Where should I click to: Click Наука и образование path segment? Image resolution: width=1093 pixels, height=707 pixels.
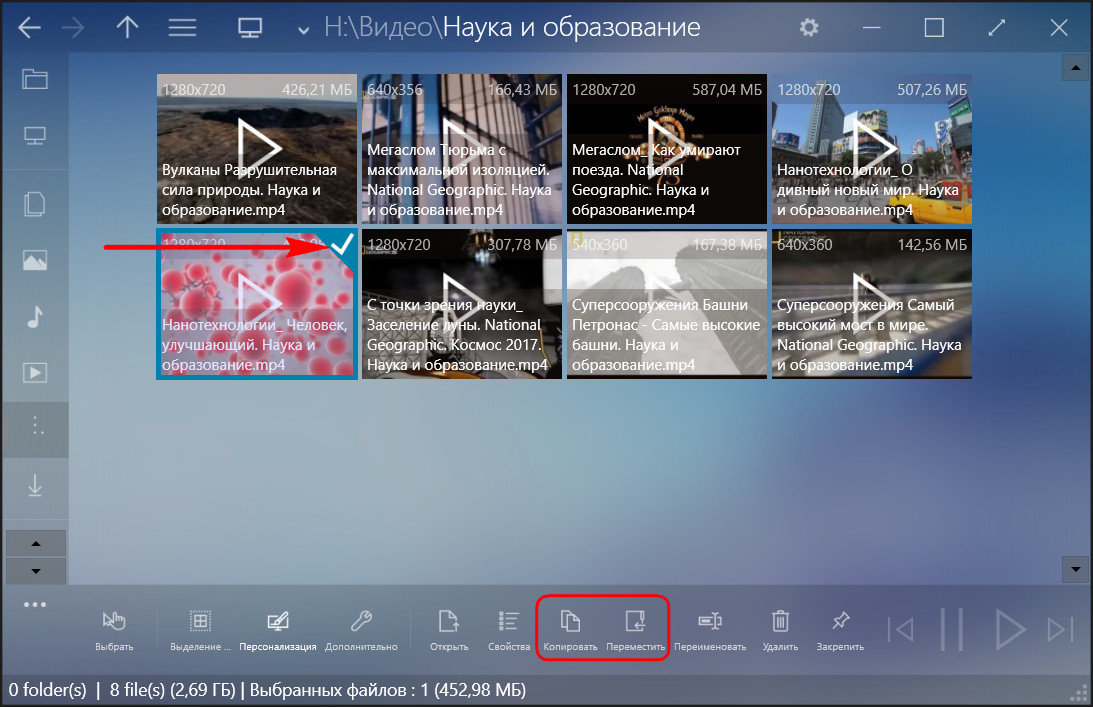pos(572,28)
